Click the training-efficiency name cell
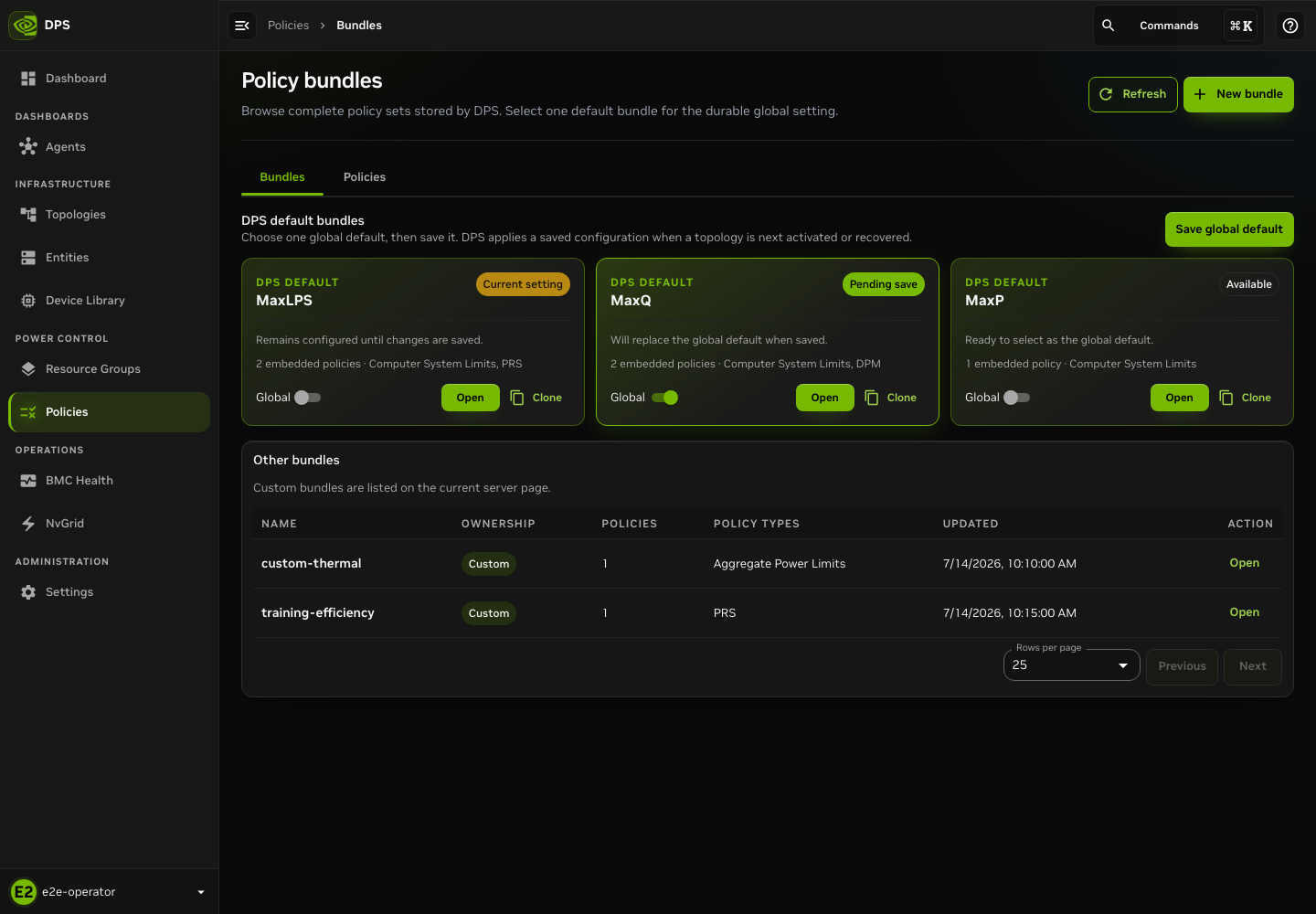1316x914 pixels. (318, 613)
